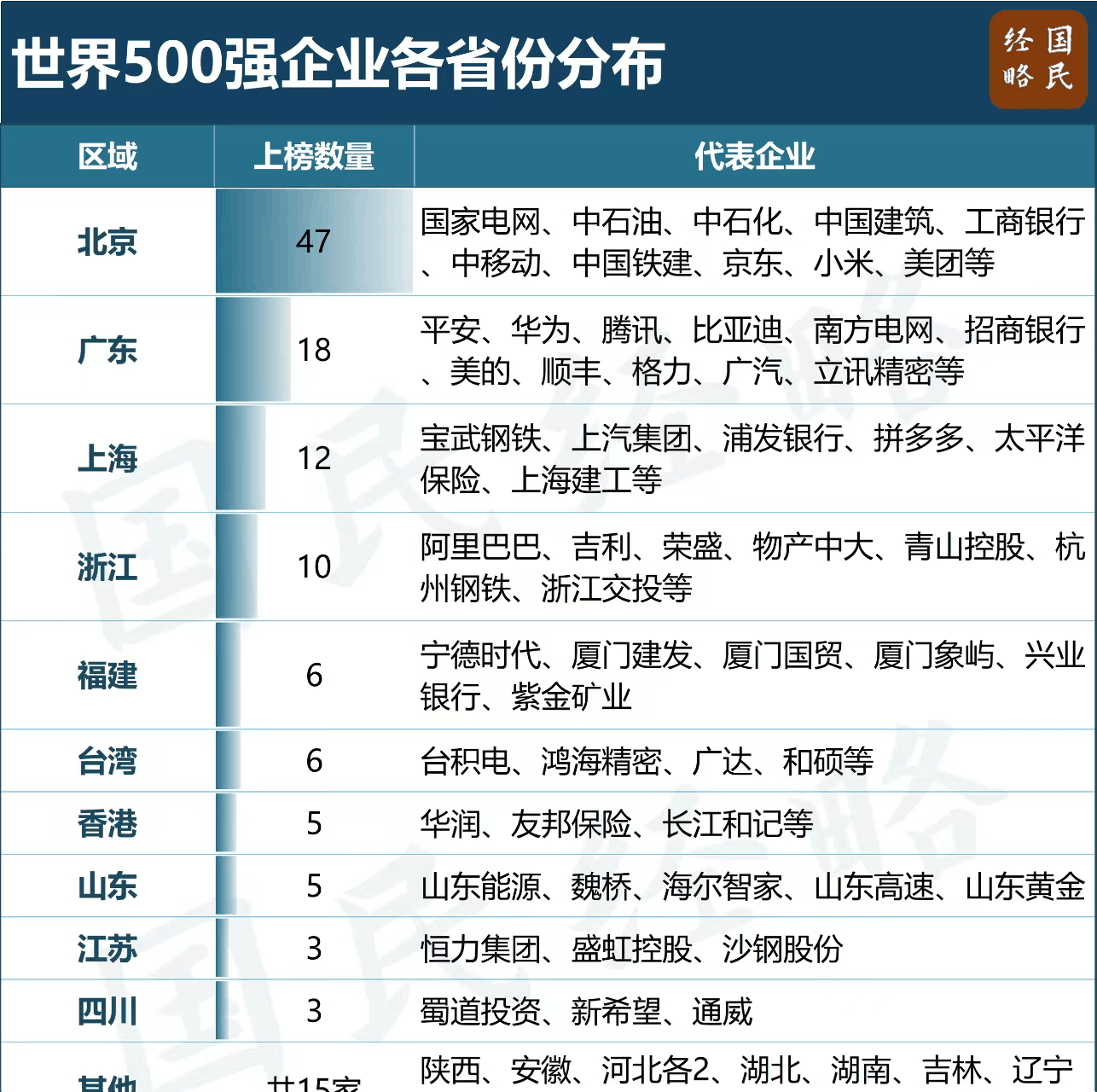Click the 香港 region label
This screenshot has height=1092, width=1097.
(107, 824)
